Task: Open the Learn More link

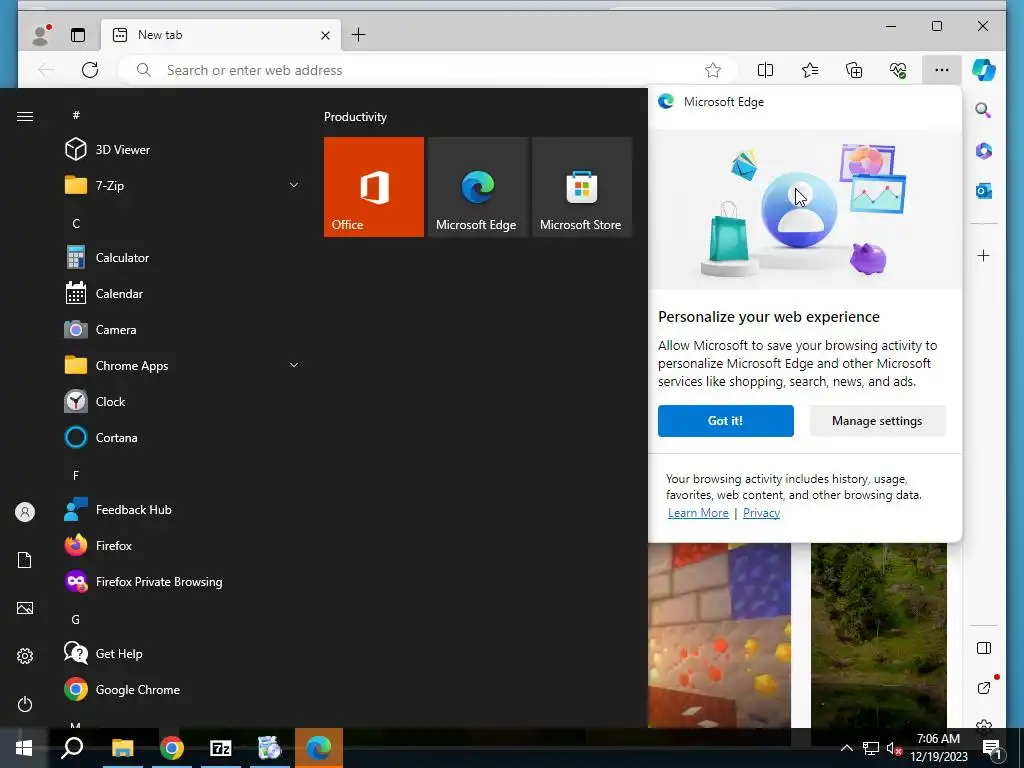Action: pyautogui.click(x=698, y=513)
